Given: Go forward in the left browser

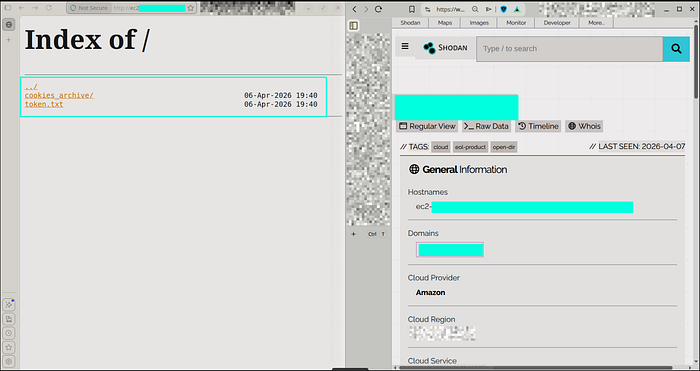Looking at the screenshot, I should (x=35, y=8).
